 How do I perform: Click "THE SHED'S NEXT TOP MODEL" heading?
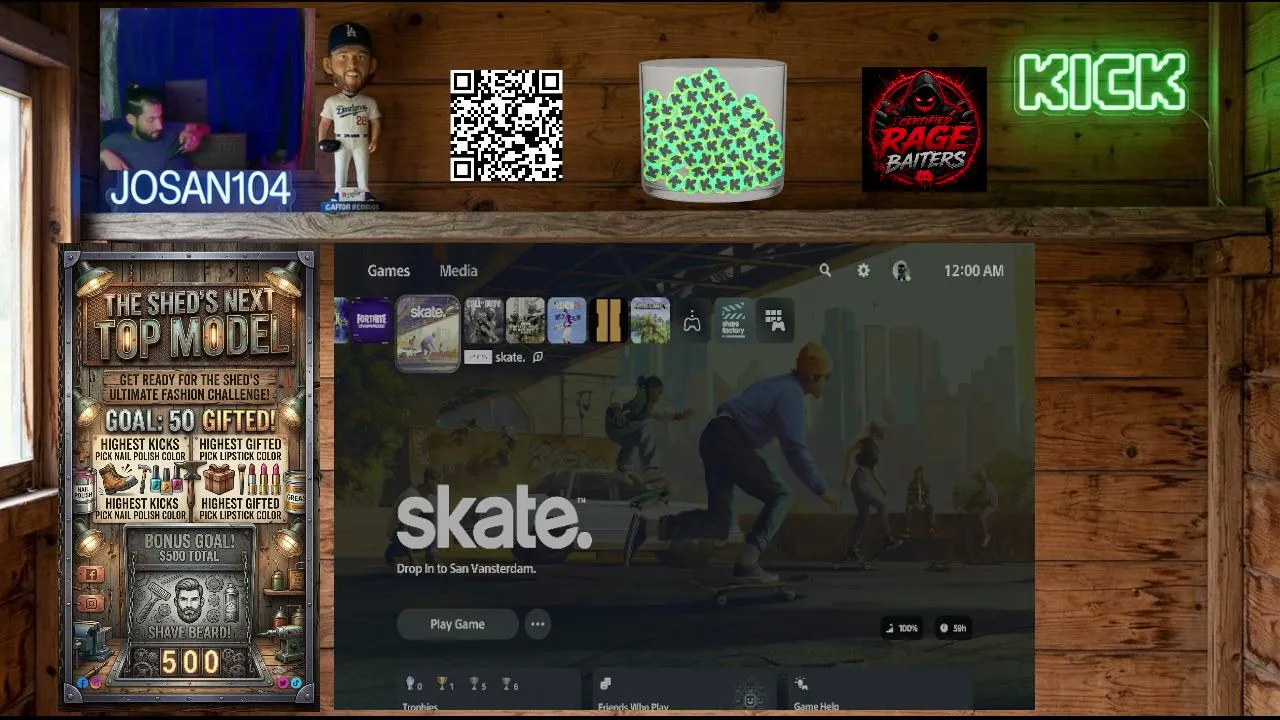coord(189,326)
